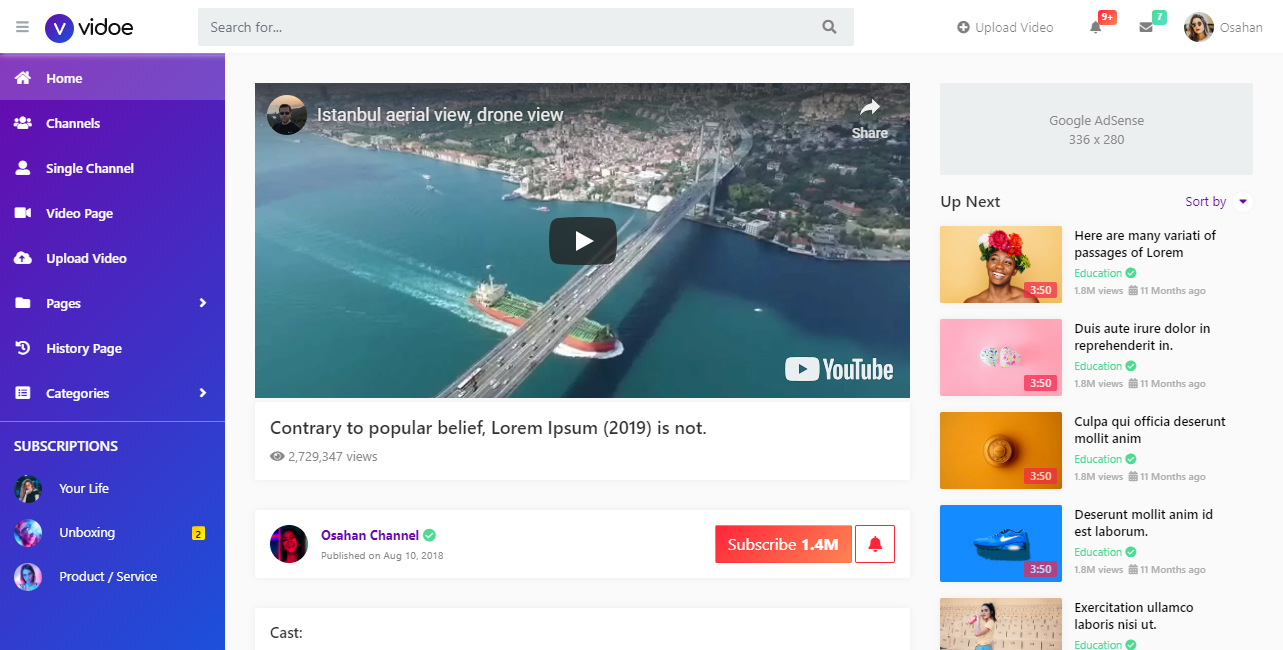1283x650 pixels.
Task: Open 'Here are many variati of passages' title
Action: click(1145, 244)
